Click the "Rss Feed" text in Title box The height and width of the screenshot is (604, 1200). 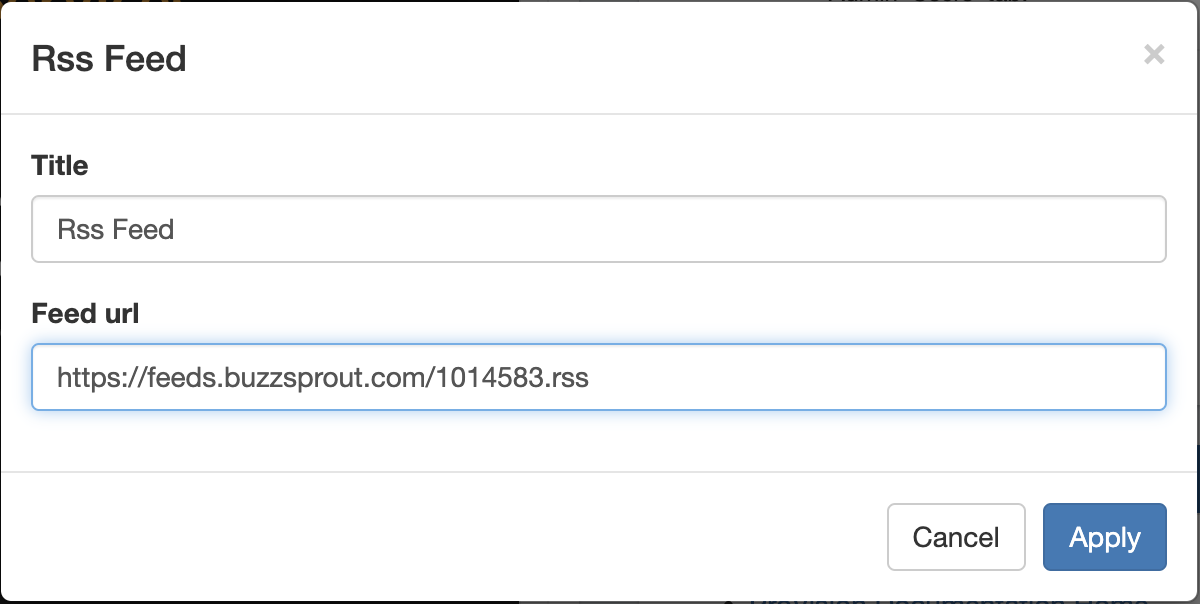click(x=116, y=230)
